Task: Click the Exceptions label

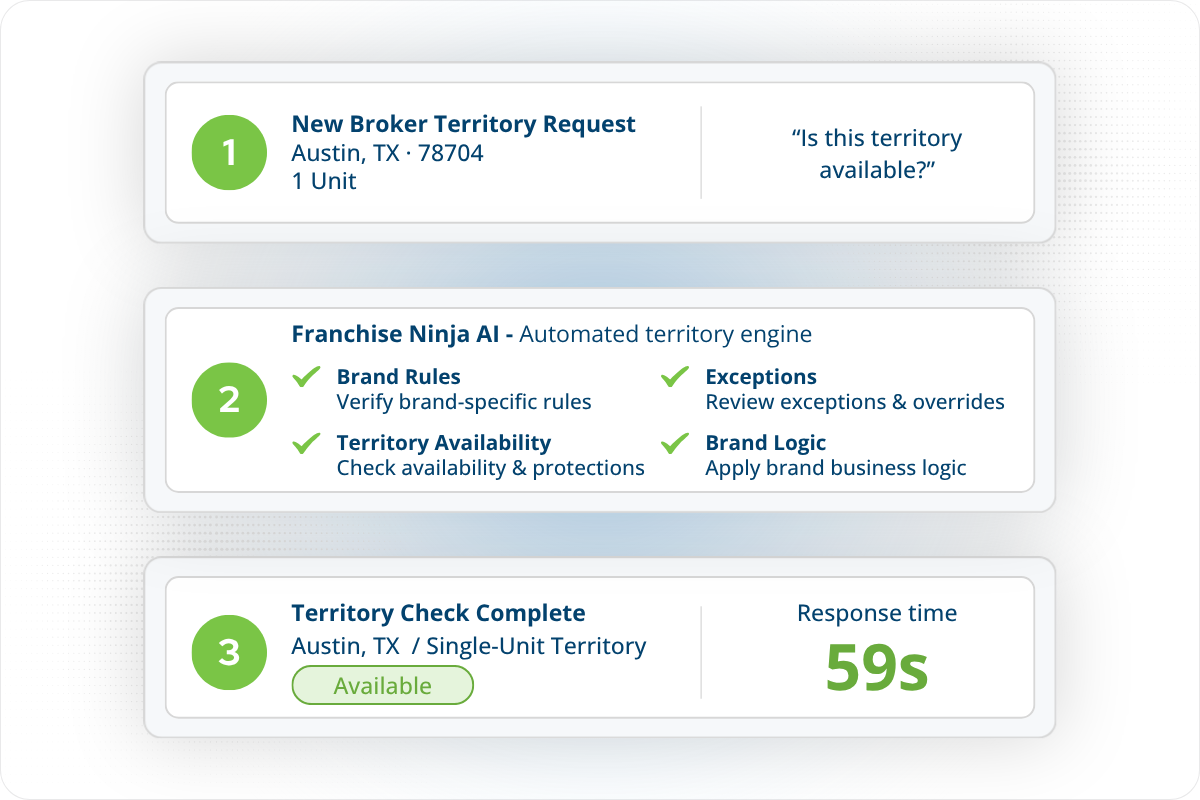Action: coord(761,377)
